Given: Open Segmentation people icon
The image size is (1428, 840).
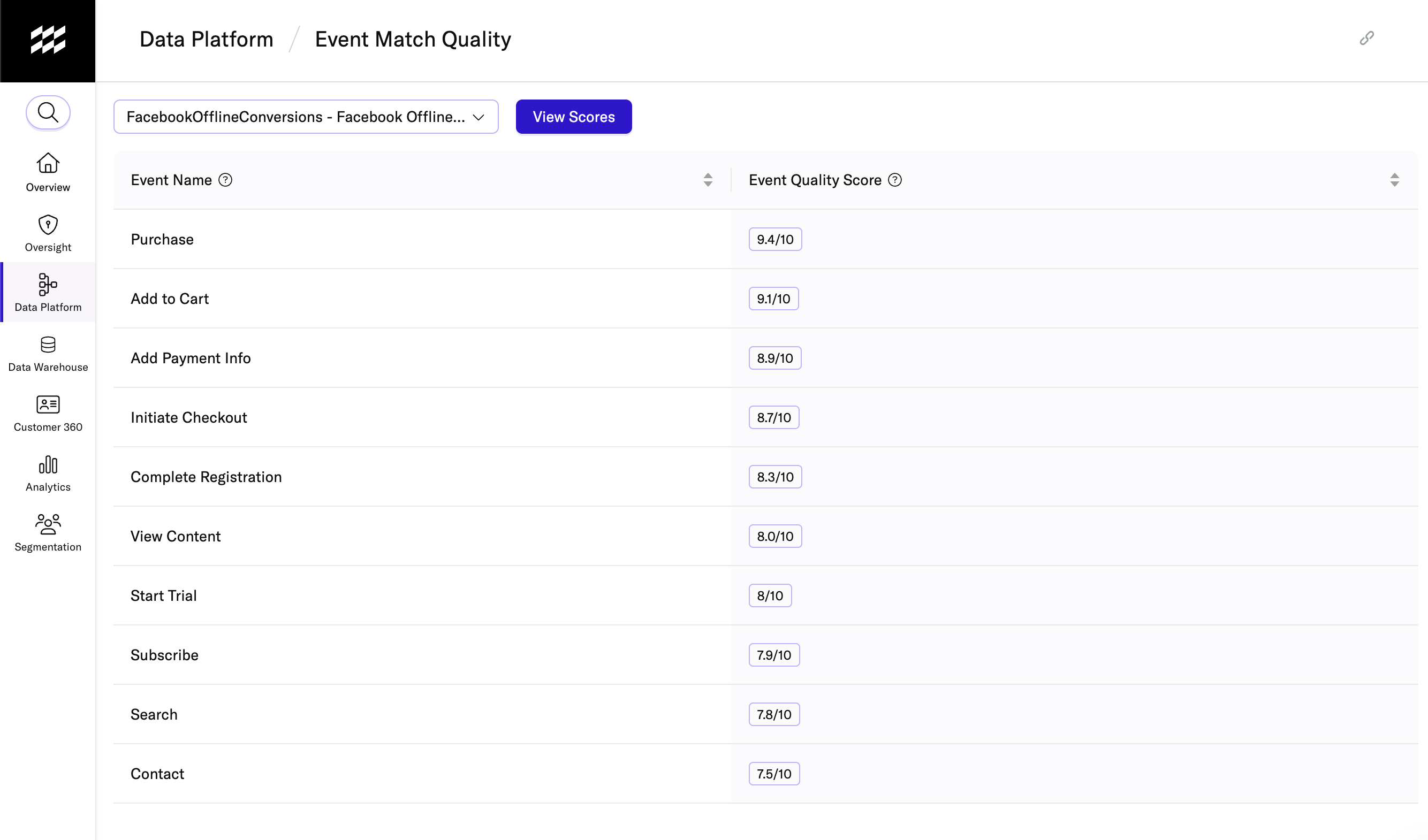Looking at the screenshot, I should (x=48, y=524).
